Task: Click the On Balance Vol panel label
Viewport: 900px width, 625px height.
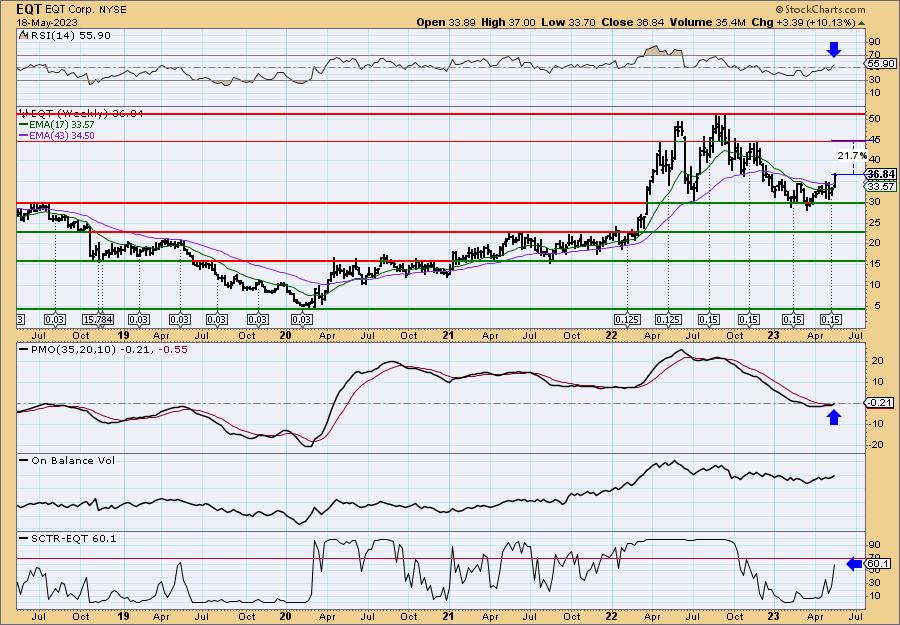Action: point(67,460)
